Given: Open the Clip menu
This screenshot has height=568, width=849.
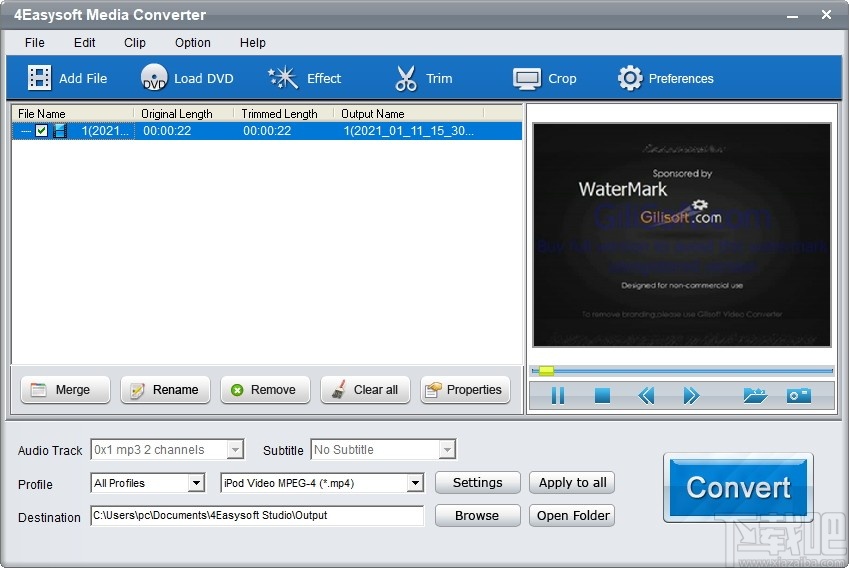Looking at the screenshot, I should [x=135, y=42].
